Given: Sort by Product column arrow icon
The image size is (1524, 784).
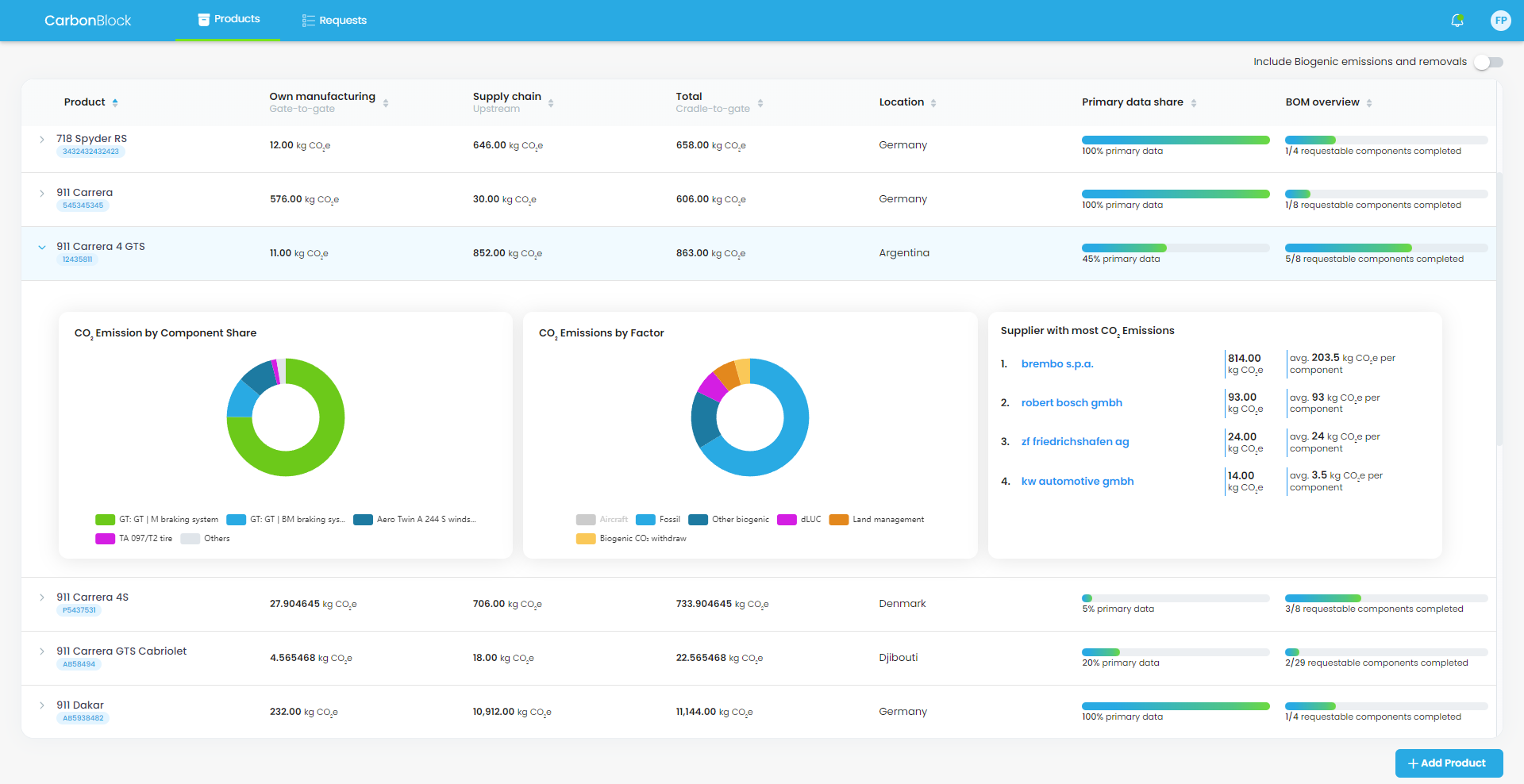Looking at the screenshot, I should [115, 102].
